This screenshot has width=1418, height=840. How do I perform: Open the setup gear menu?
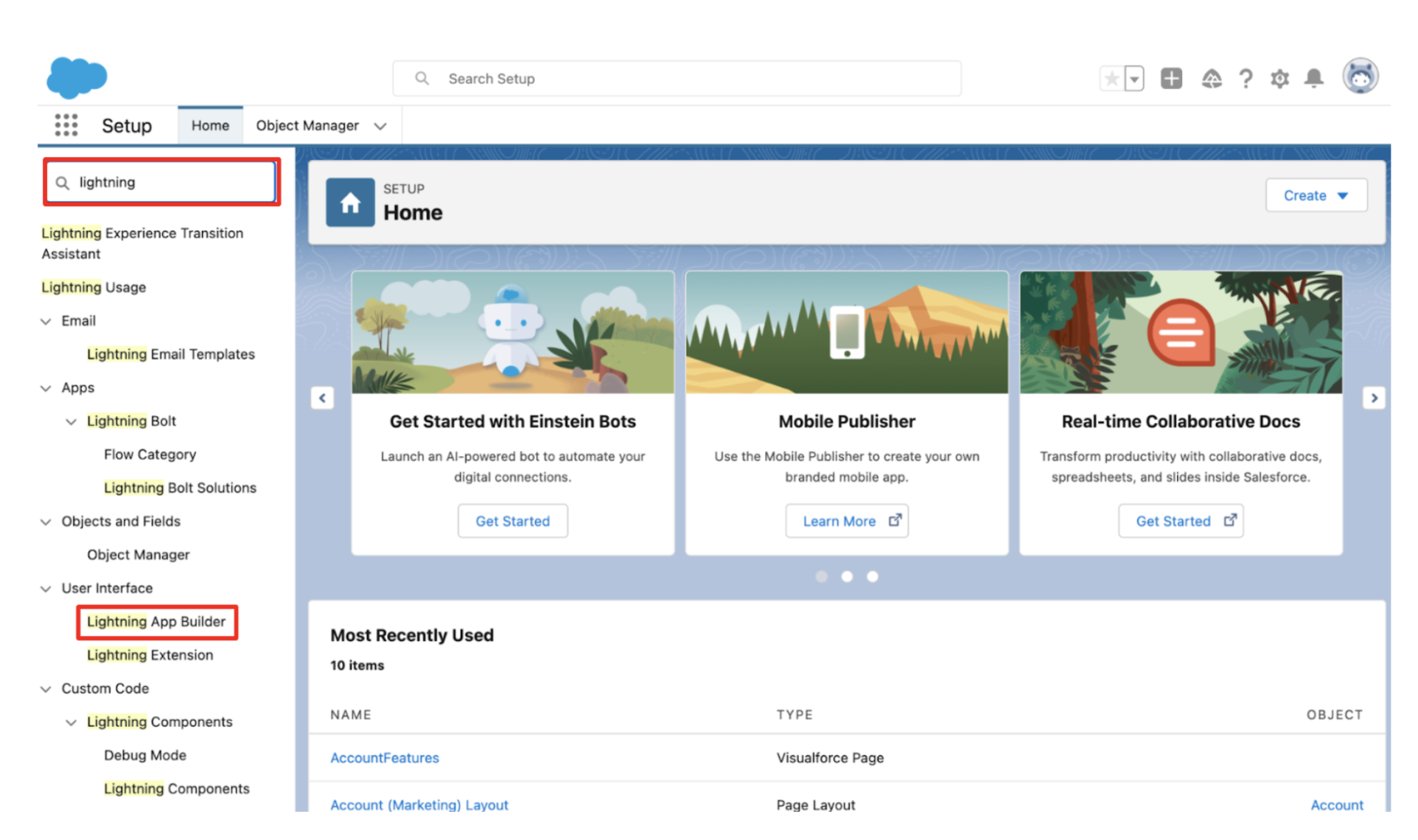coord(1280,78)
